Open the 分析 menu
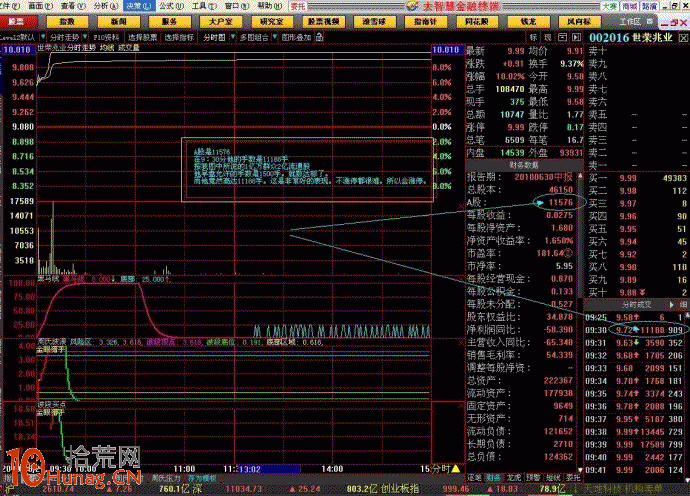Viewport: 690px width, 496px height. (x=106, y=6)
